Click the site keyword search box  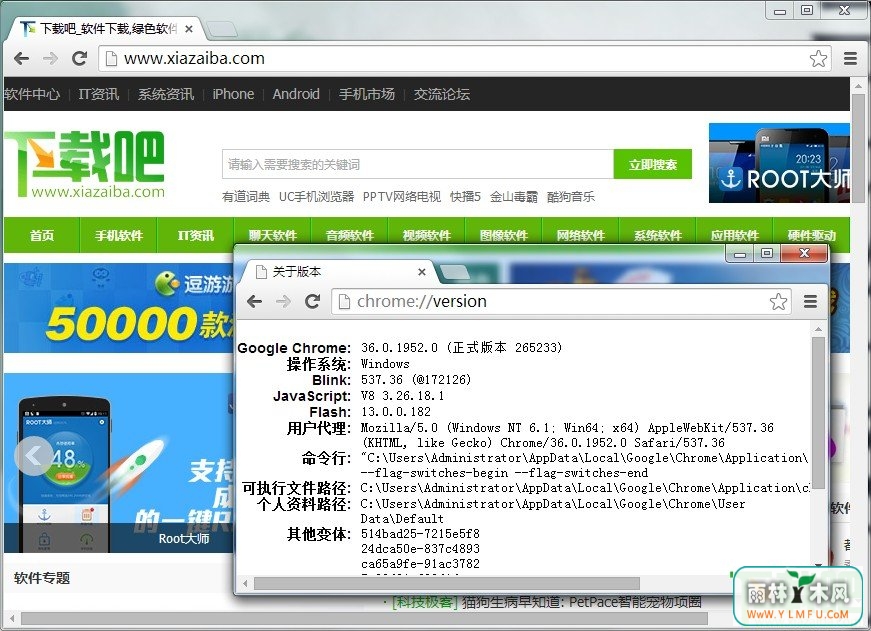pos(418,164)
